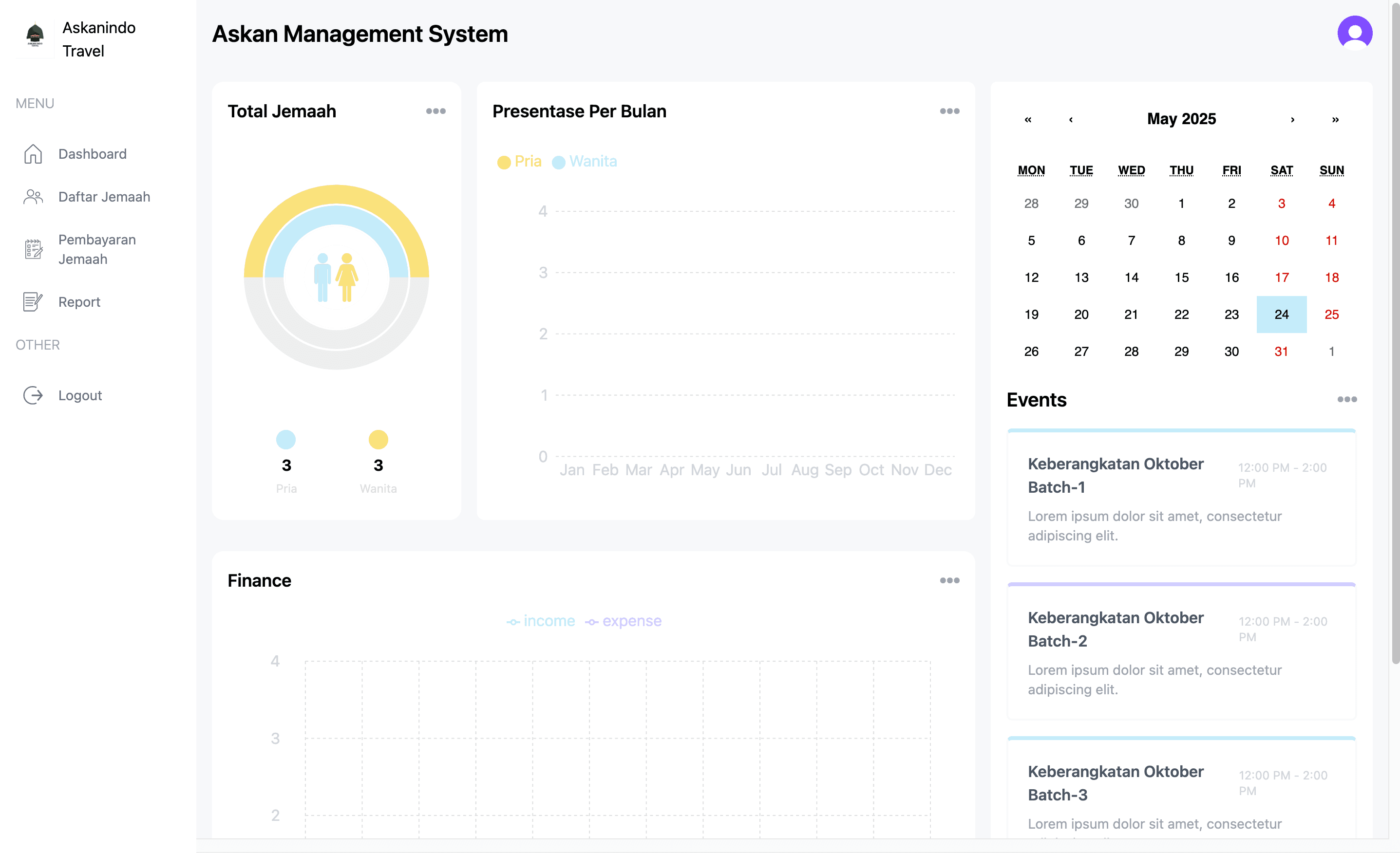Click the Logout arrow icon
This screenshot has height=853, width=1400.
(33, 395)
